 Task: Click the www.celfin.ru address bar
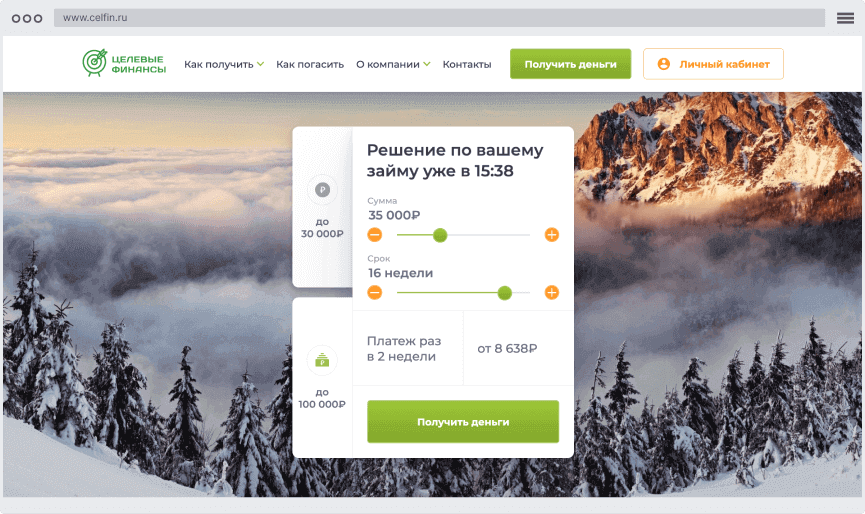439,18
